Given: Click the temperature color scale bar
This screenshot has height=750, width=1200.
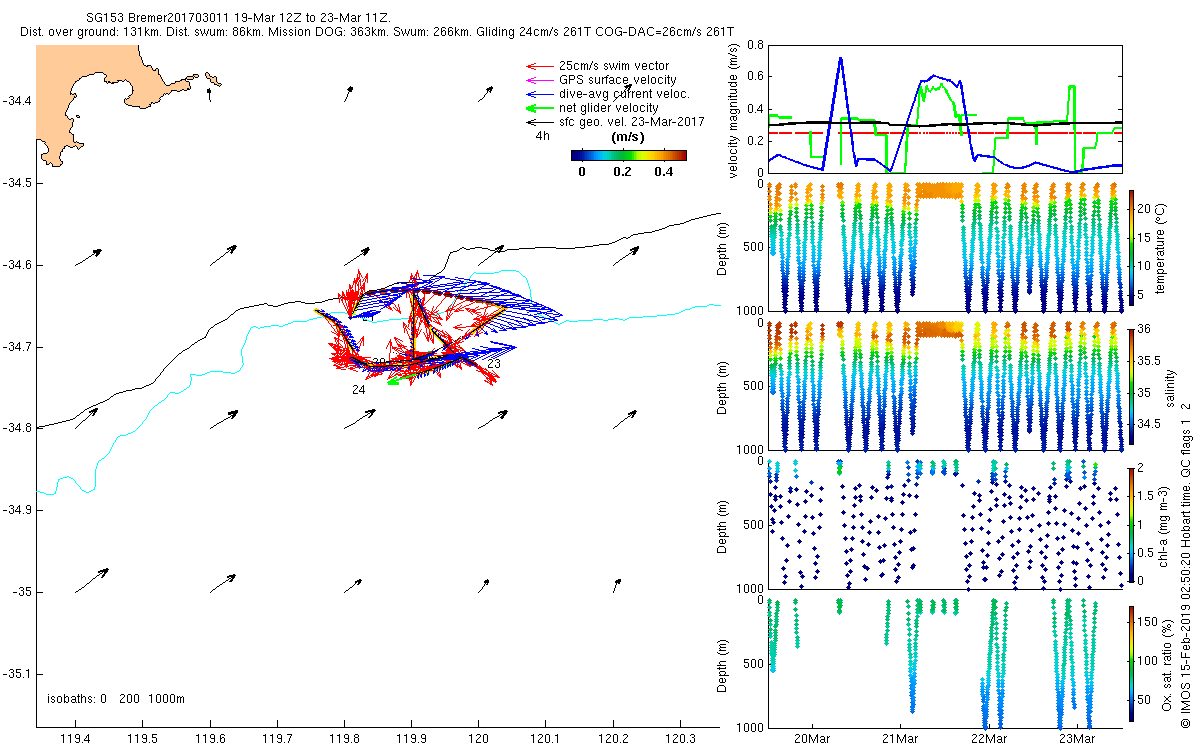Looking at the screenshot, I should 1132,247.
